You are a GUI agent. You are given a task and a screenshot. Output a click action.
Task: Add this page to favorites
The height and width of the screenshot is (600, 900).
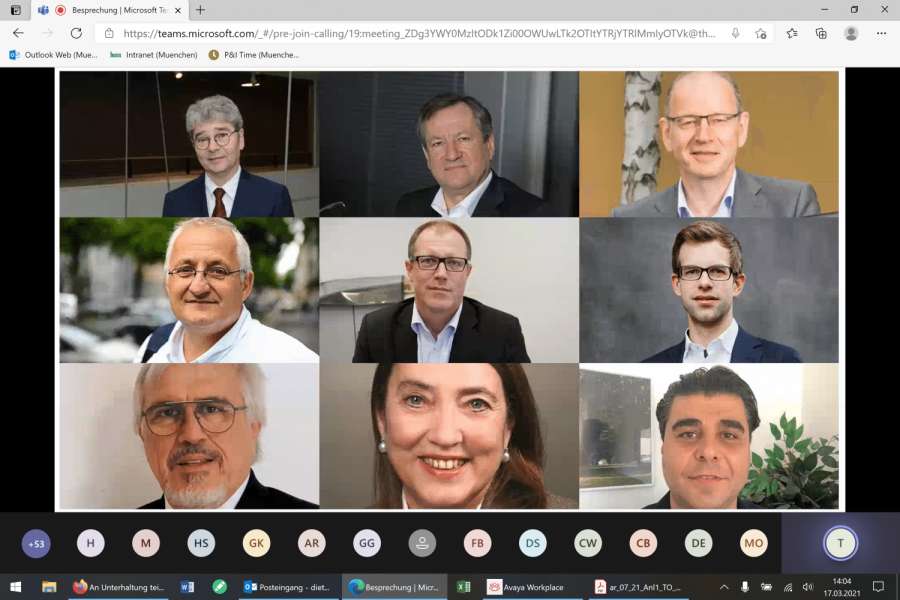pos(761,33)
